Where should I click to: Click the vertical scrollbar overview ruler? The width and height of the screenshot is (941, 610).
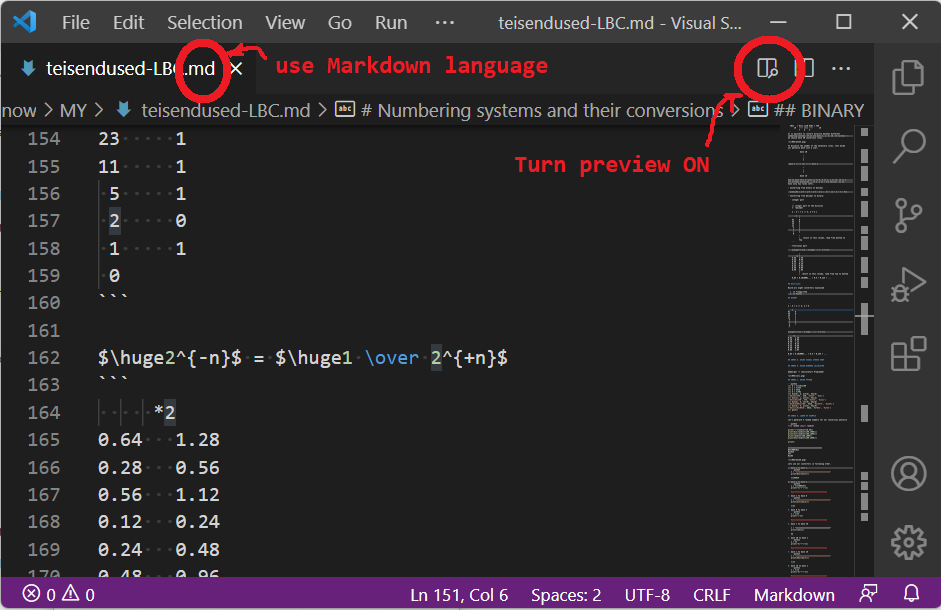tap(864, 351)
